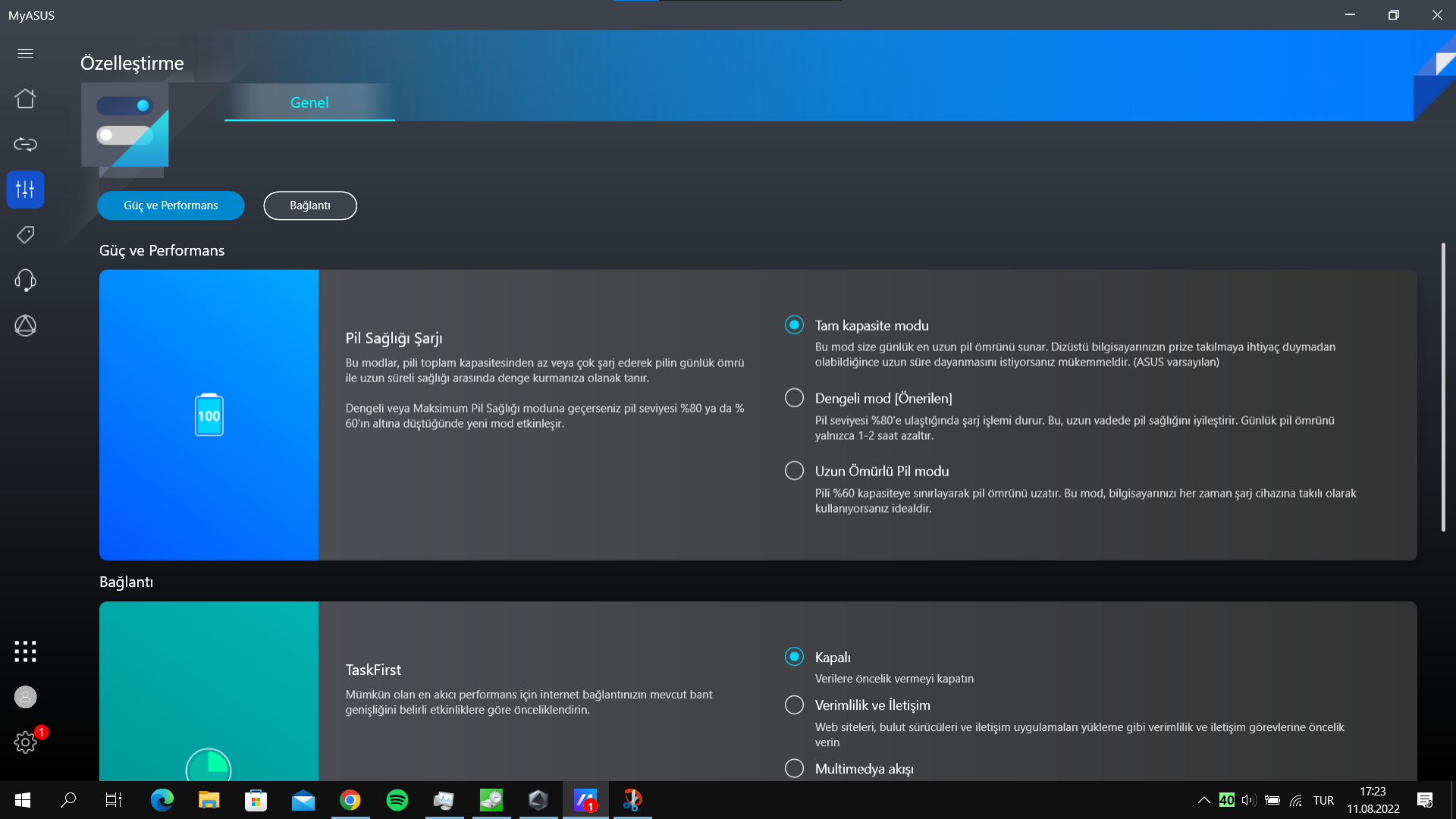Viewport: 1456px width, 819px height.
Task: Show hidden icons in system tray
Action: click(1203, 800)
